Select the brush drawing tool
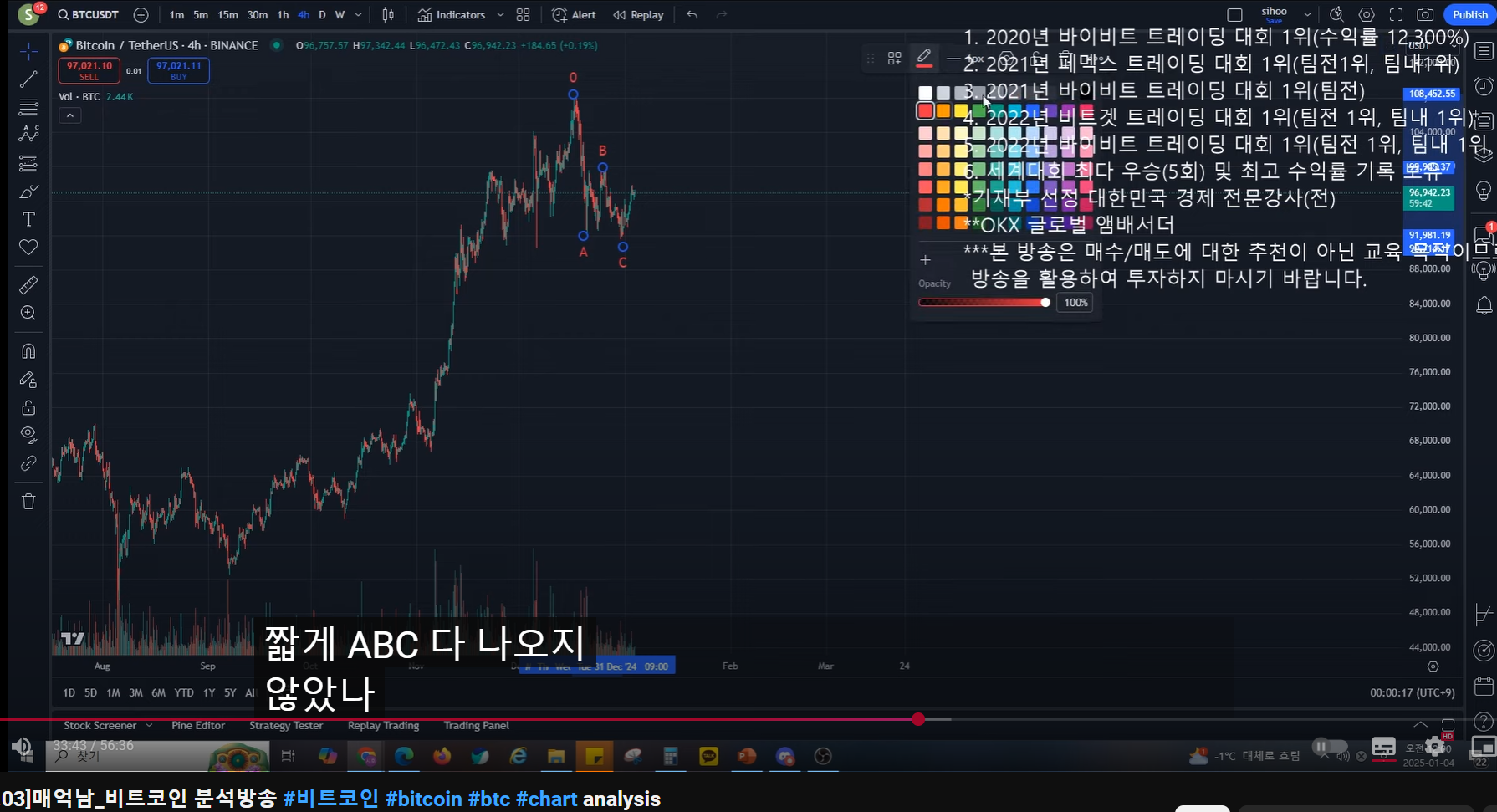Viewport: 1497px width, 812px height. click(28, 192)
